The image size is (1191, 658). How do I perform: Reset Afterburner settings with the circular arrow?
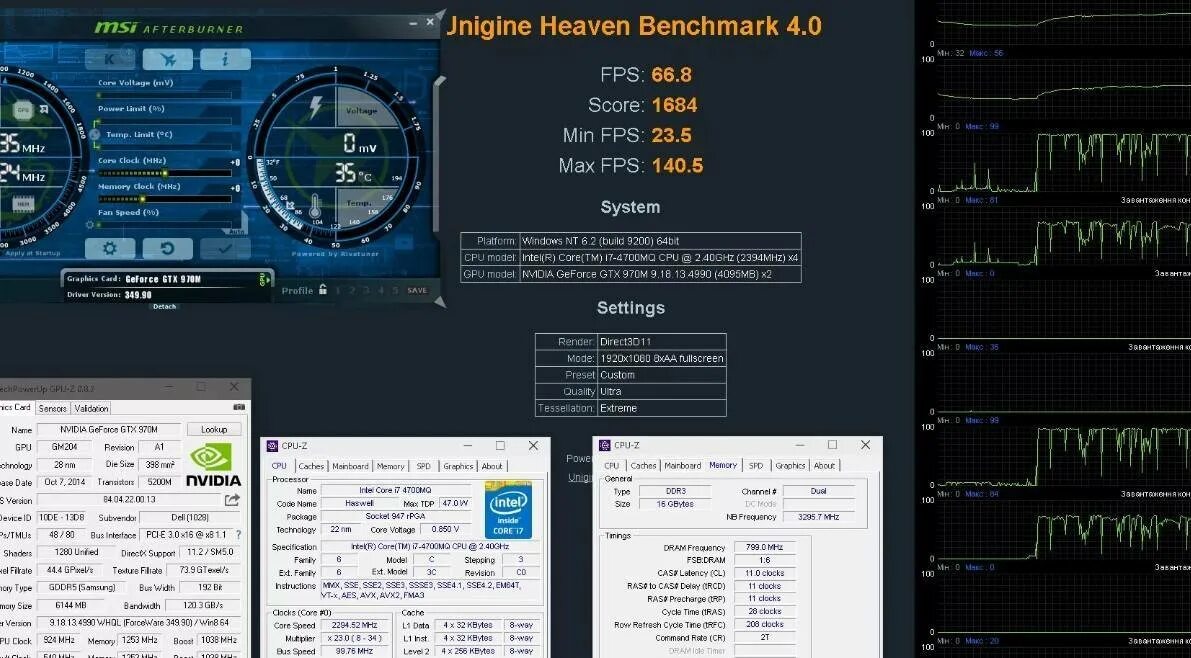168,248
